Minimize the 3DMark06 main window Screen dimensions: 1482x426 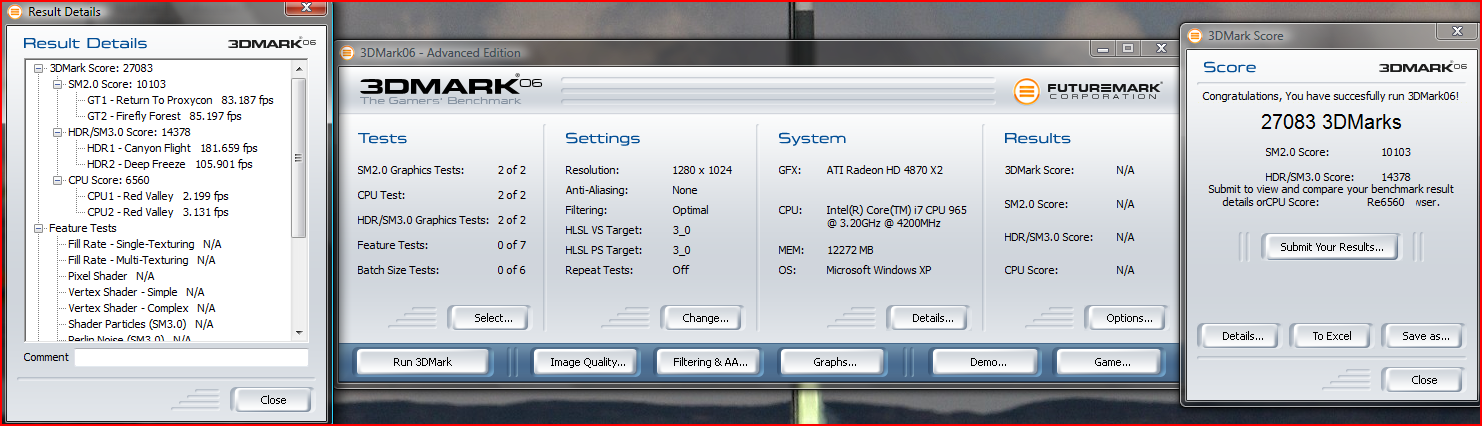coord(1102,48)
